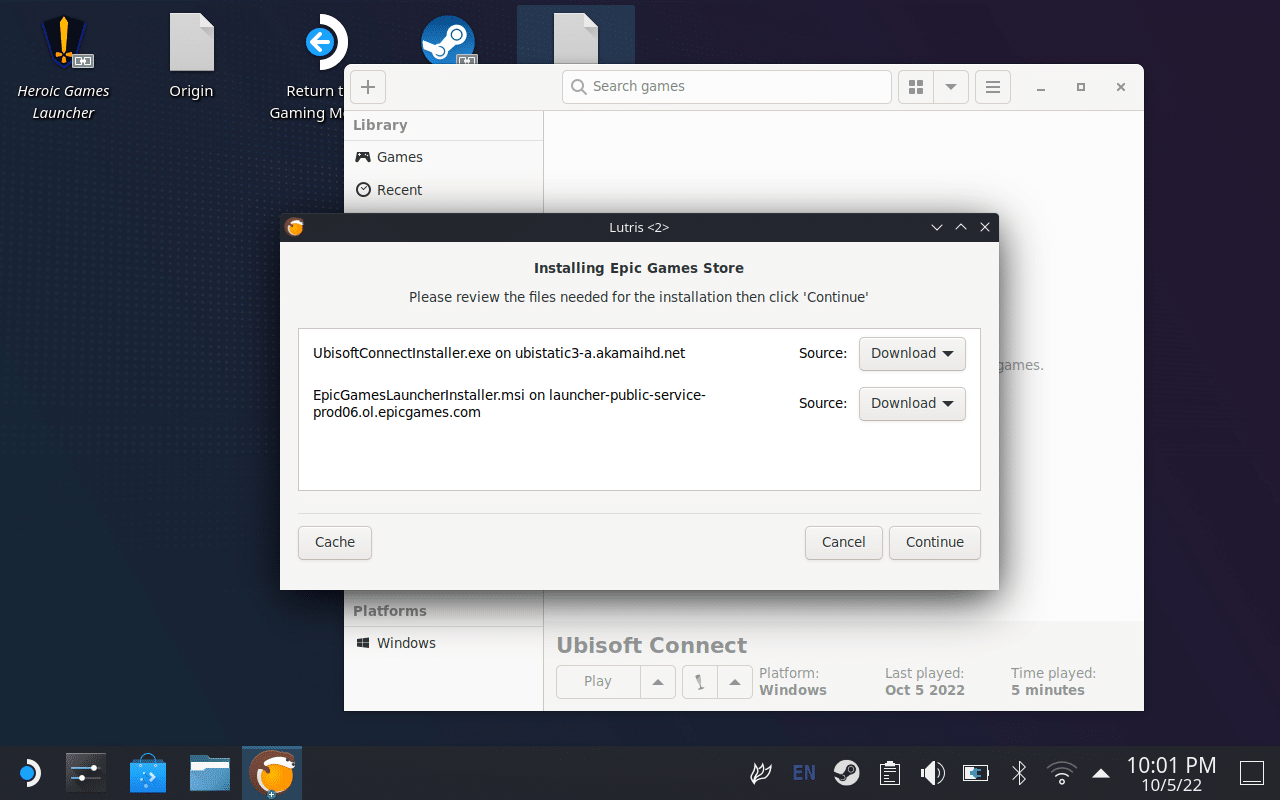This screenshot has height=800, width=1280.
Task: Open the clipboard tray icon
Action: pos(889,773)
